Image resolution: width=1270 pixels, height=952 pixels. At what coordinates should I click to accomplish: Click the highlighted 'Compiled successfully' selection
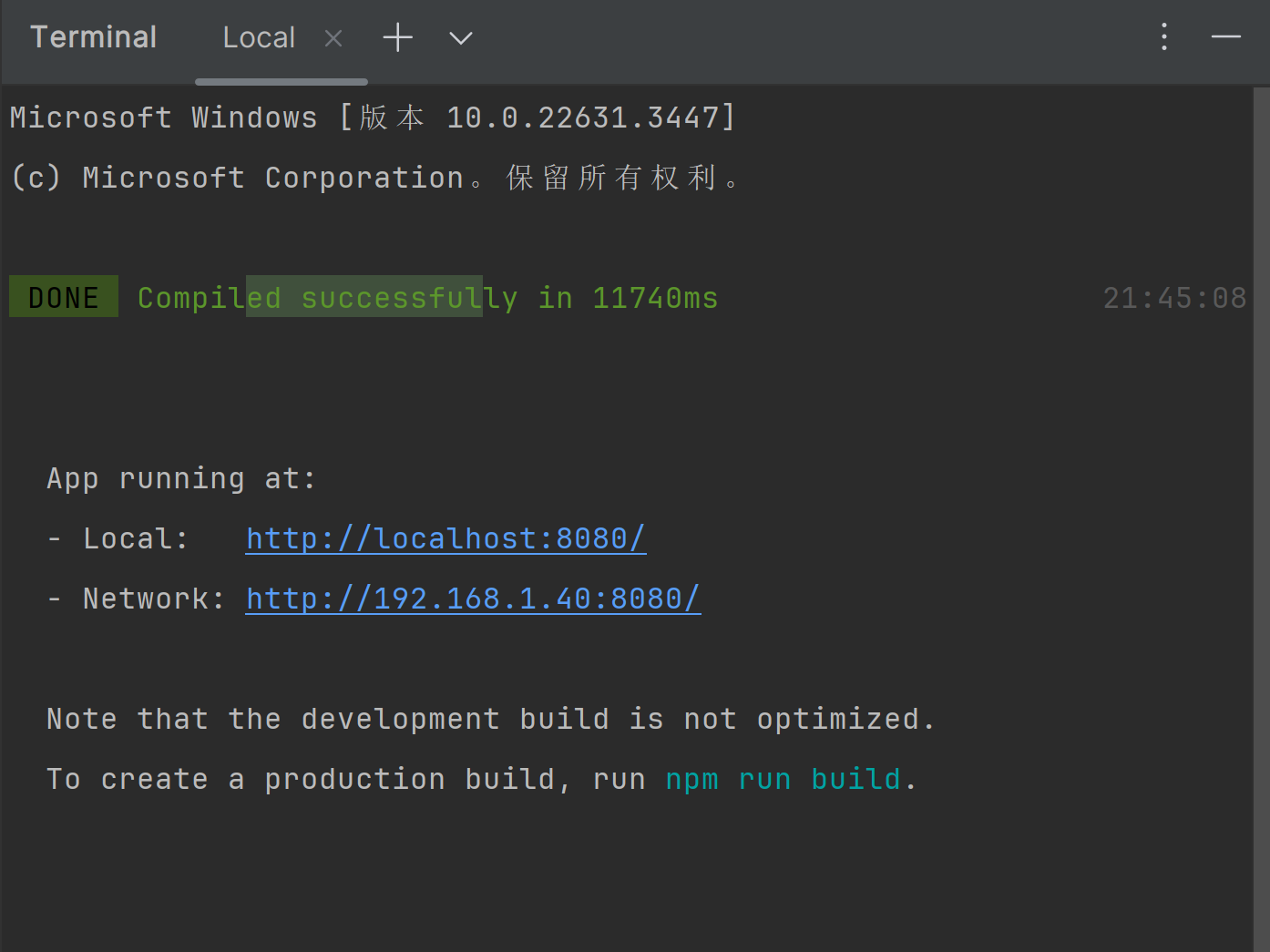tap(364, 297)
